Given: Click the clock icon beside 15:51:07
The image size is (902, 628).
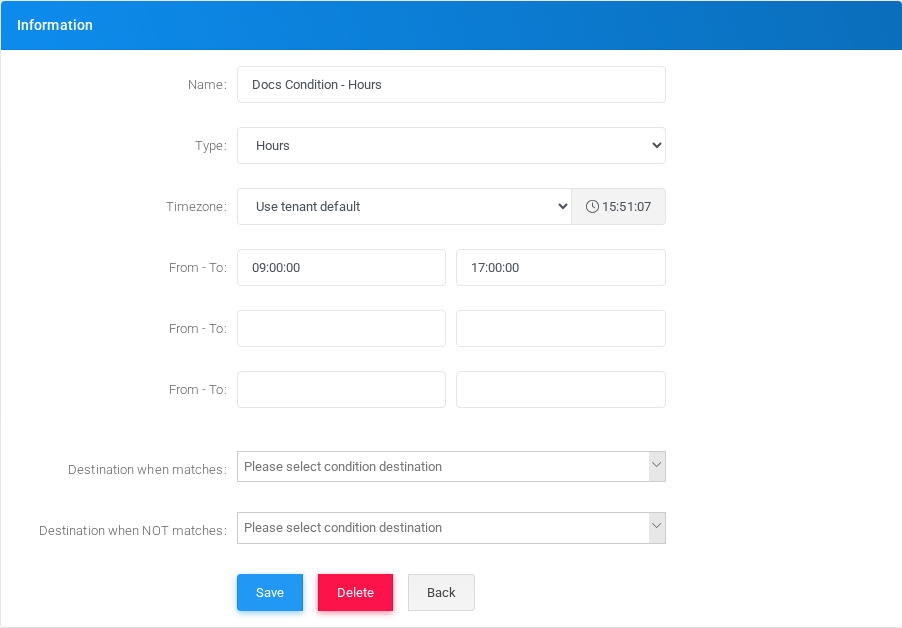Looking at the screenshot, I should (x=592, y=206).
